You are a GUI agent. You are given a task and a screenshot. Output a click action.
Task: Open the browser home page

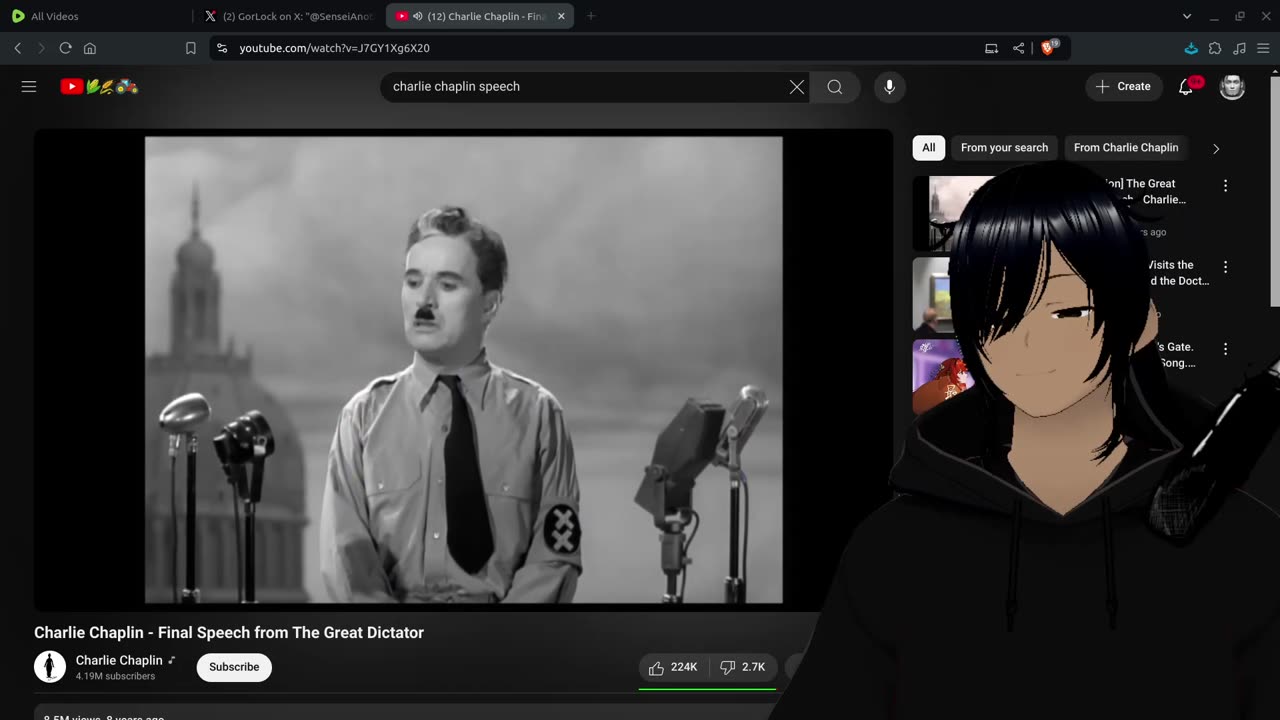[90, 48]
